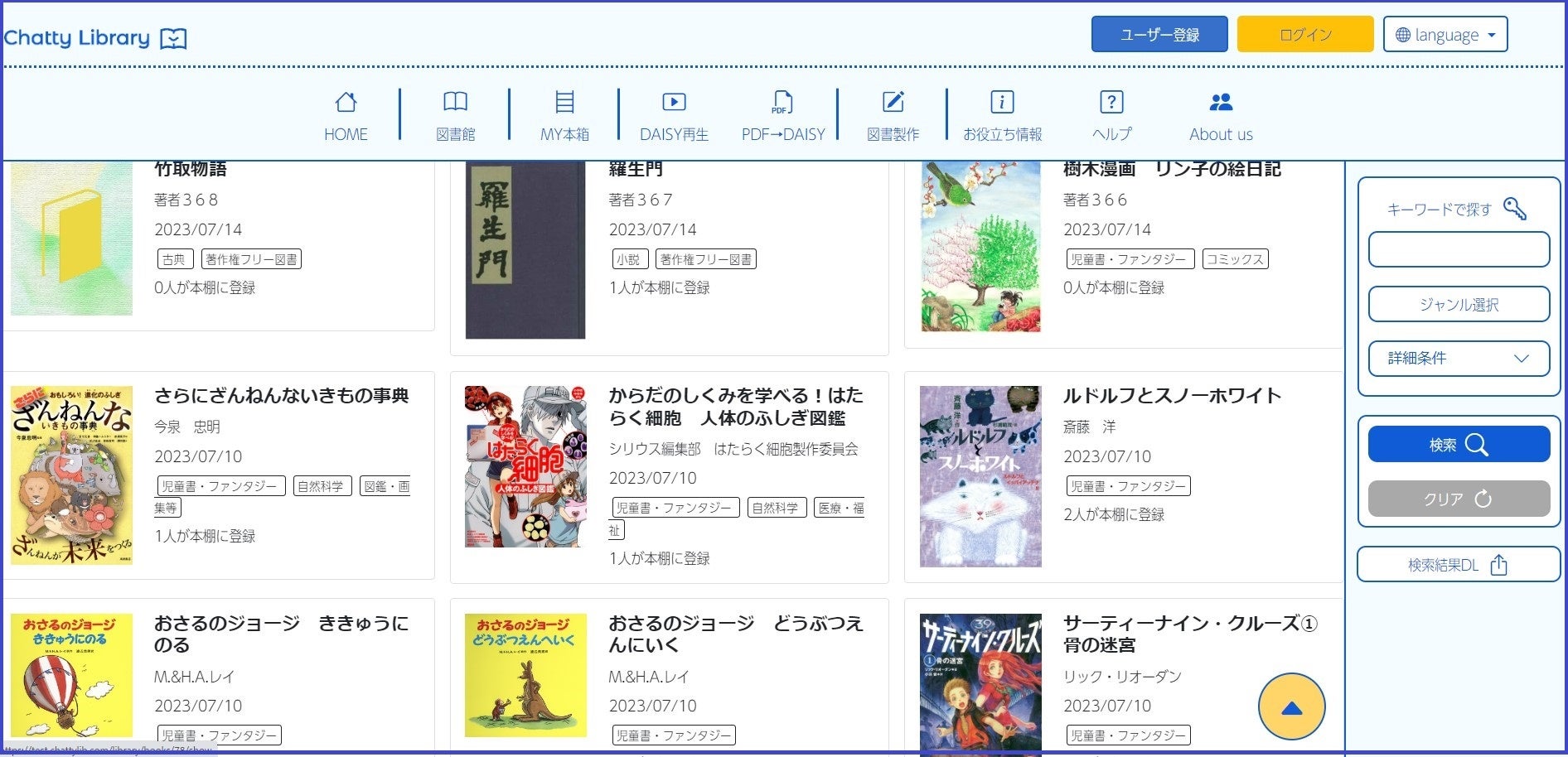Click the 著作権フリー図書 tag on 羅生門

pos(706,259)
